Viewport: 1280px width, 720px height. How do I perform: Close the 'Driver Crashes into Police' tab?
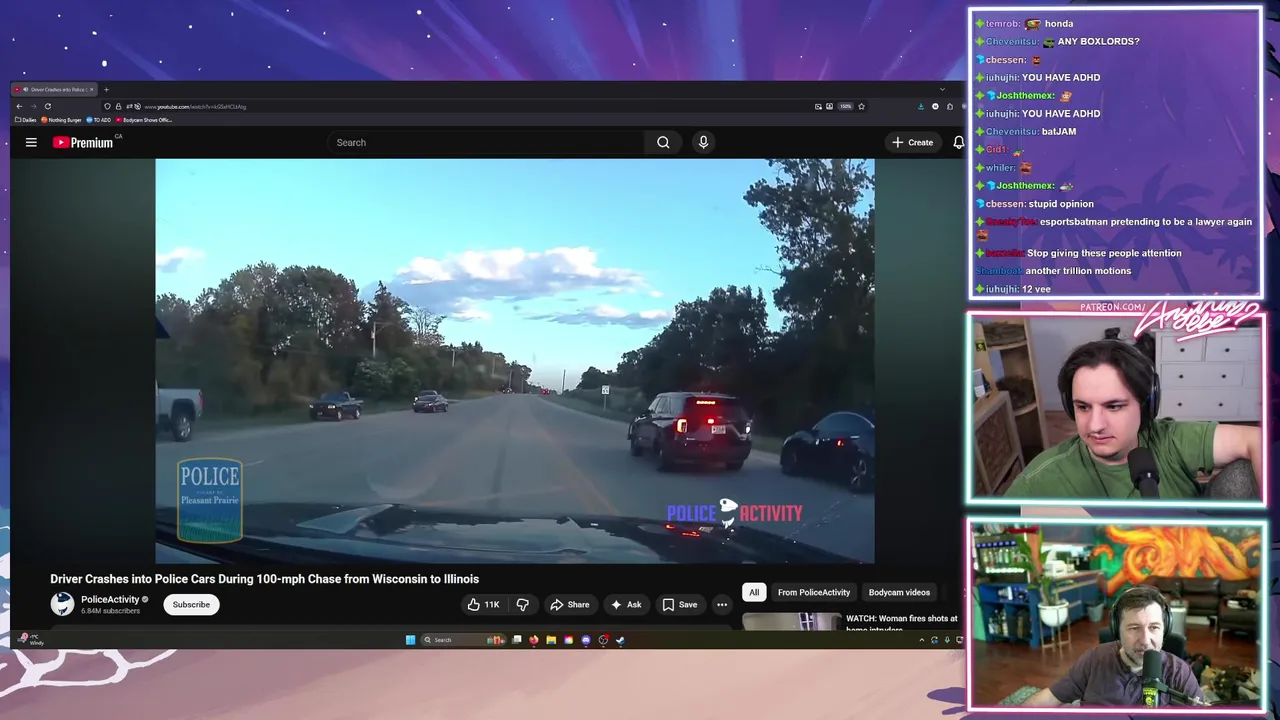91,89
